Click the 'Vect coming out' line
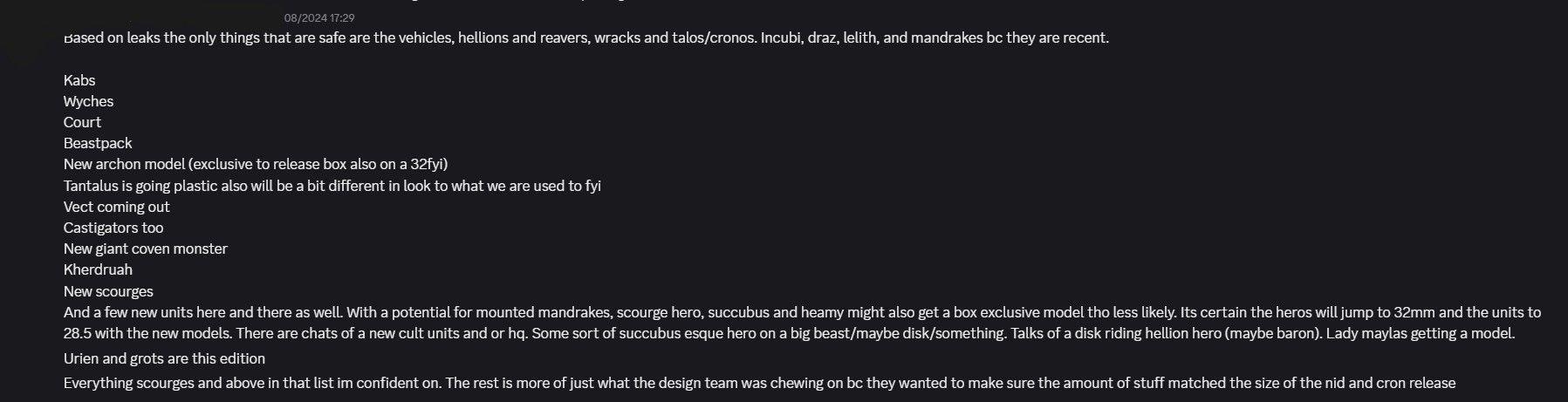 point(117,207)
